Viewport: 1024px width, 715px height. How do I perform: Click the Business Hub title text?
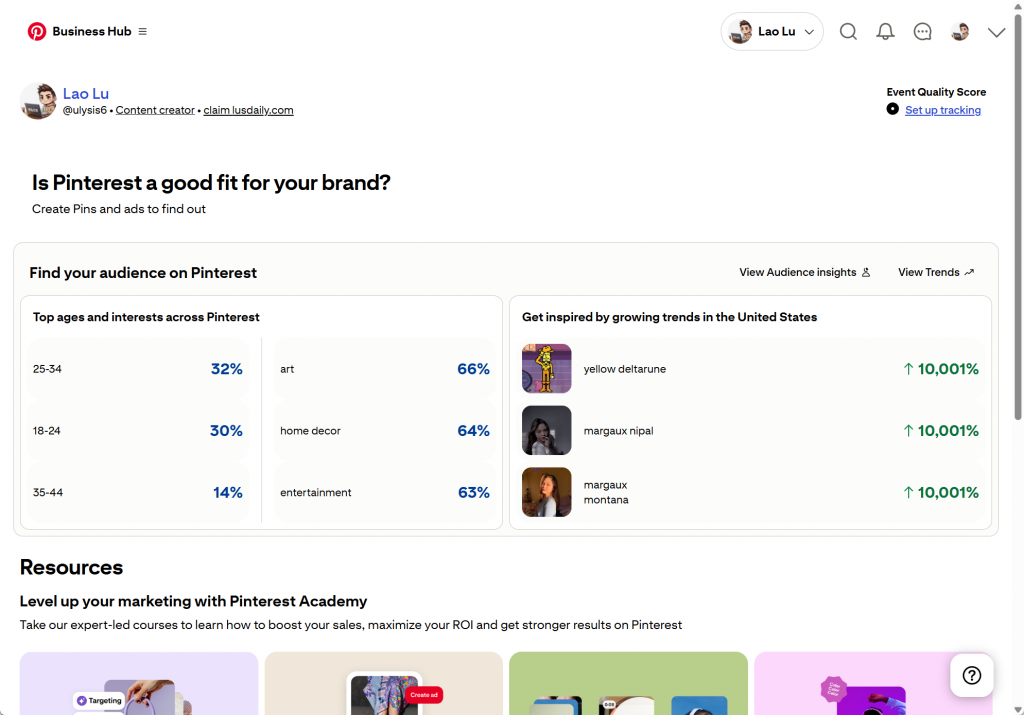click(x=92, y=31)
